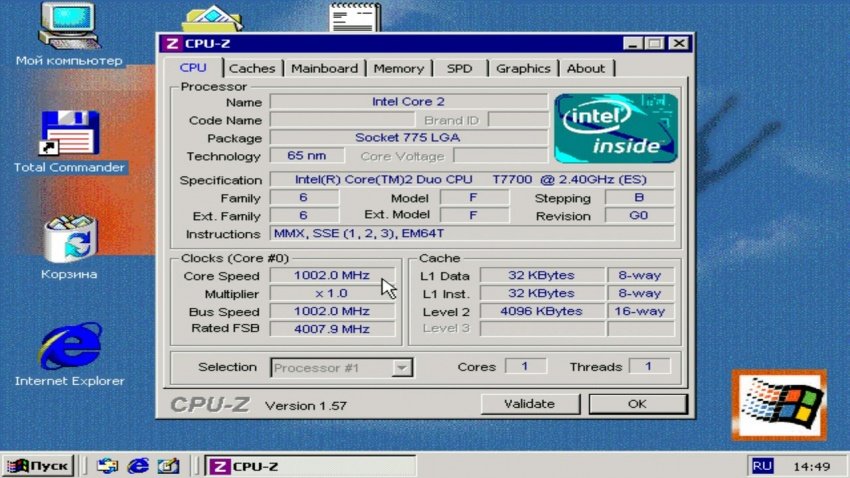The image size is (850, 478).
Task: Click the Threads count value
Action: click(x=649, y=366)
